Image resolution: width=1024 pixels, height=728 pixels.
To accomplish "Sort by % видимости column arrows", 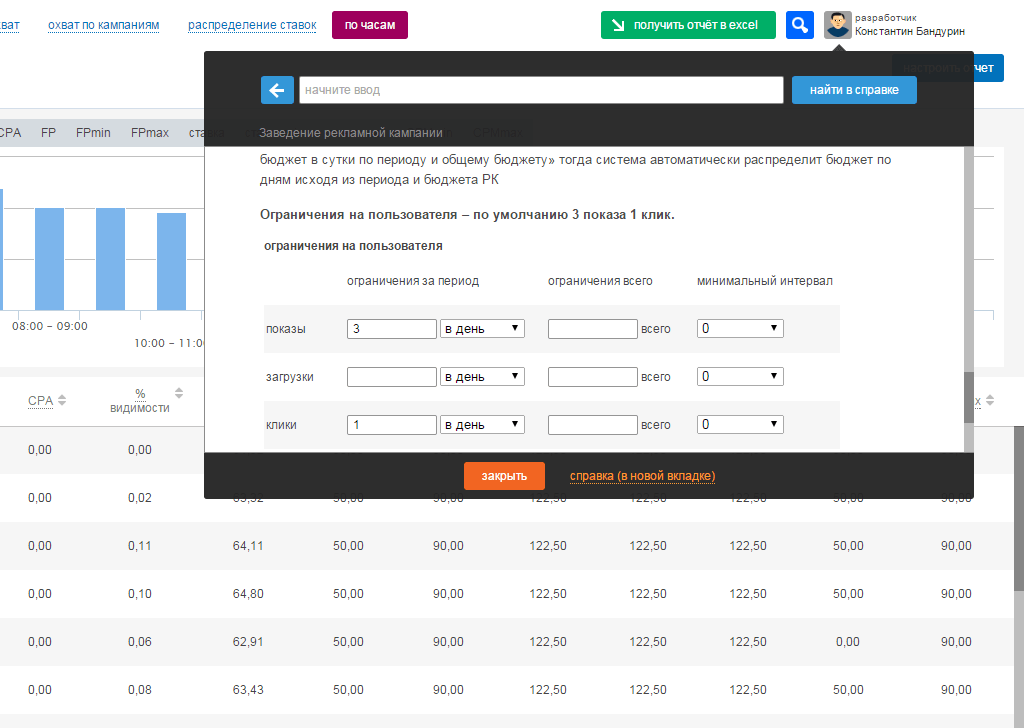I will 179,393.
